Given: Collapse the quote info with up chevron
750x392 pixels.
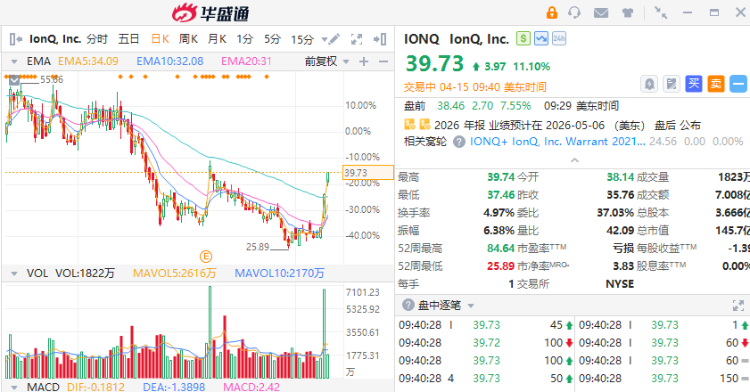Looking at the screenshot, I should pyautogui.click(x=574, y=160).
